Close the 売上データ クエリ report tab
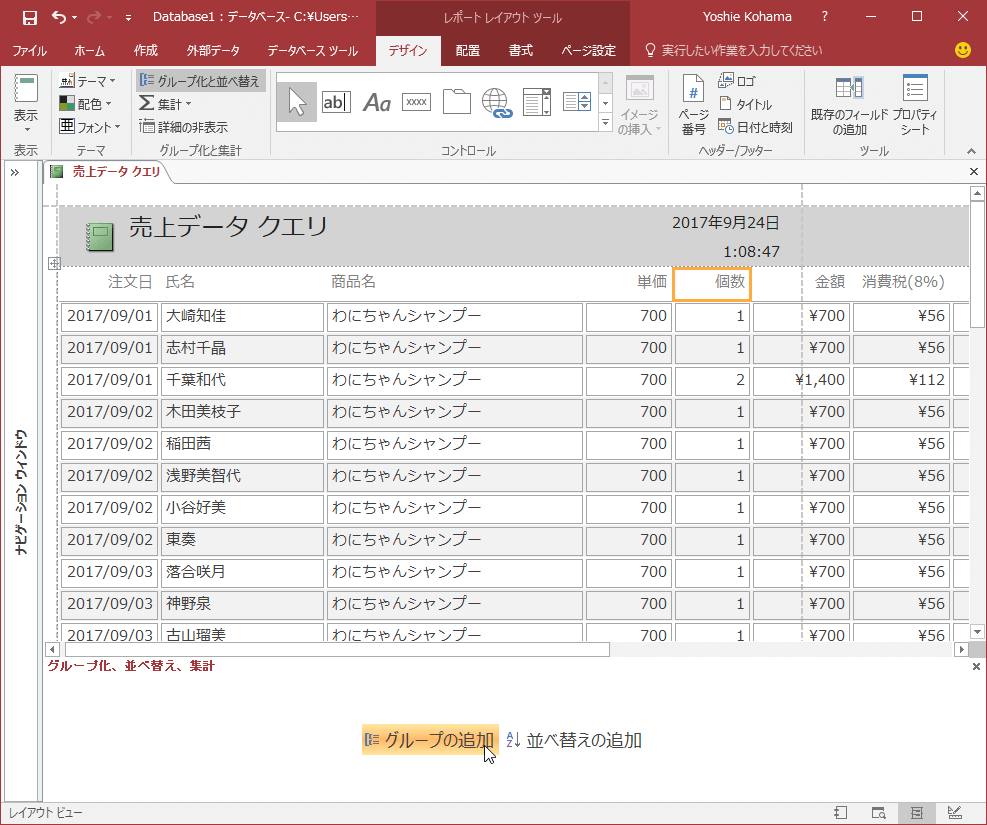 click(974, 171)
